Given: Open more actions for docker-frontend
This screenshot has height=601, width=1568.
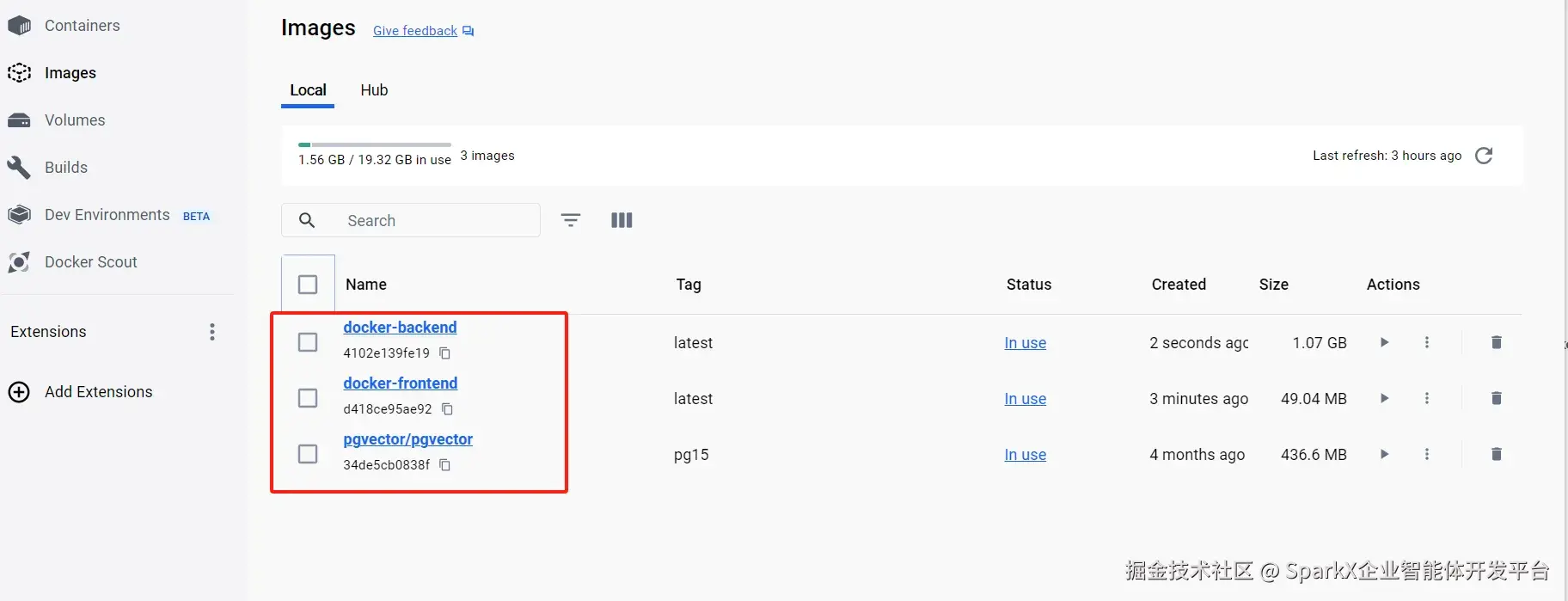Looking at the screenshot, I should pos(1427,398).
